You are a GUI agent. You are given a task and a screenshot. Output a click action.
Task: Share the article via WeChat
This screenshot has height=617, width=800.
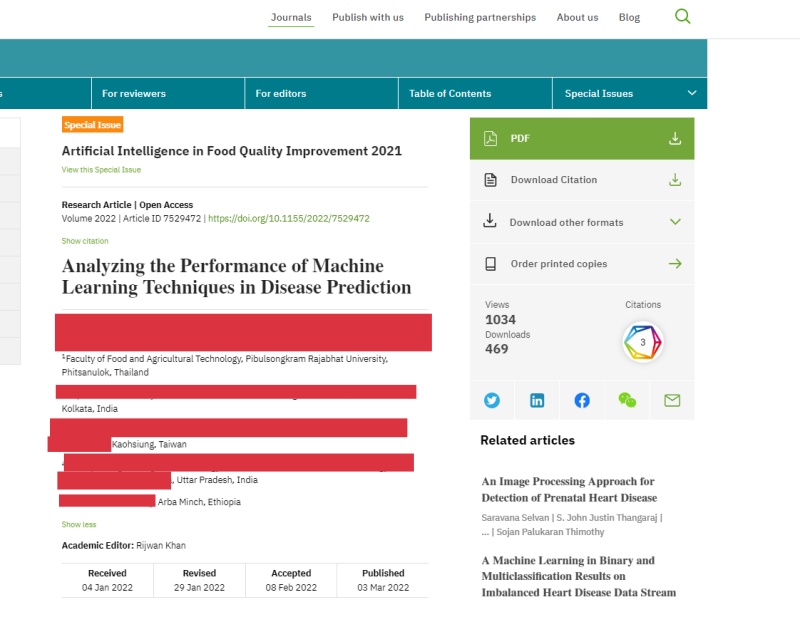pos(627,400)
